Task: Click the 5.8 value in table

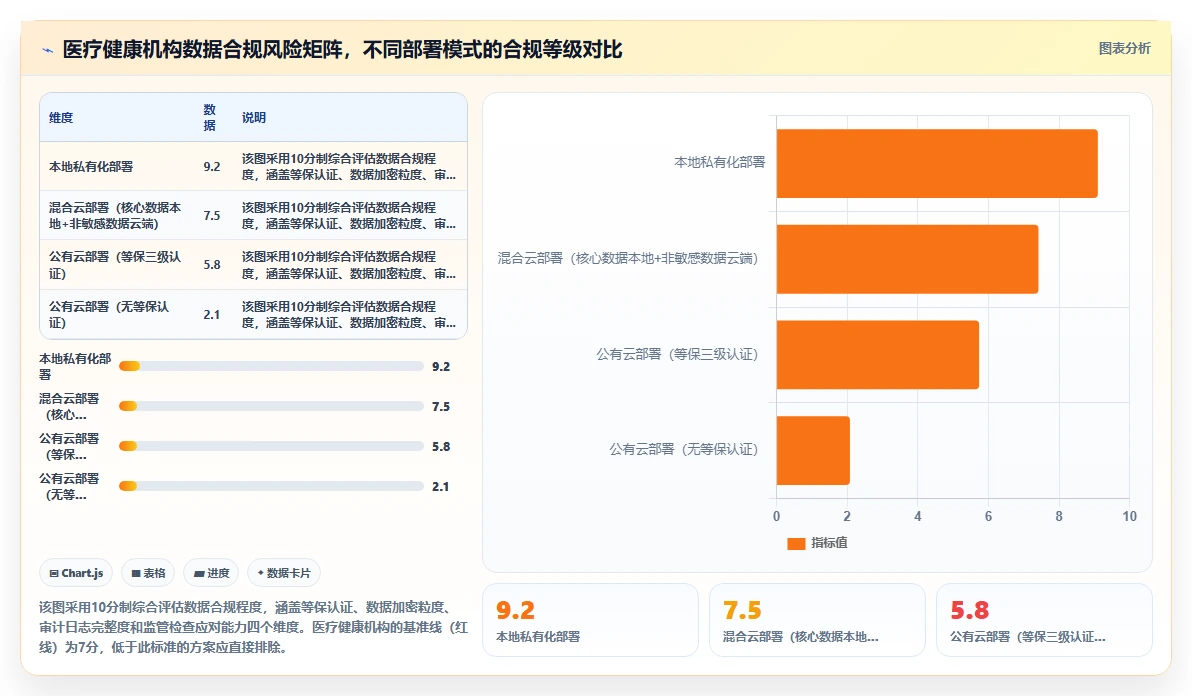Action: [x=212, y=265]
